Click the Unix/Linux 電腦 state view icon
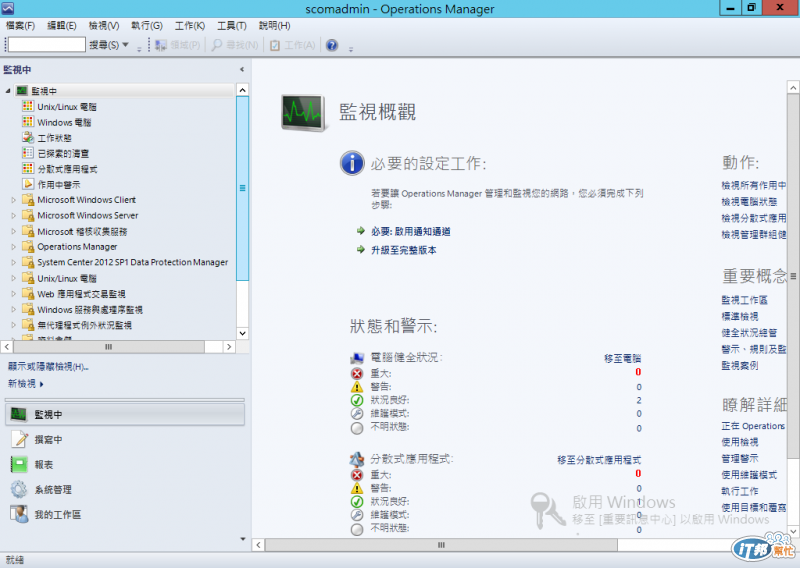This screenshot has height=568, width=800. click(28, 106)
